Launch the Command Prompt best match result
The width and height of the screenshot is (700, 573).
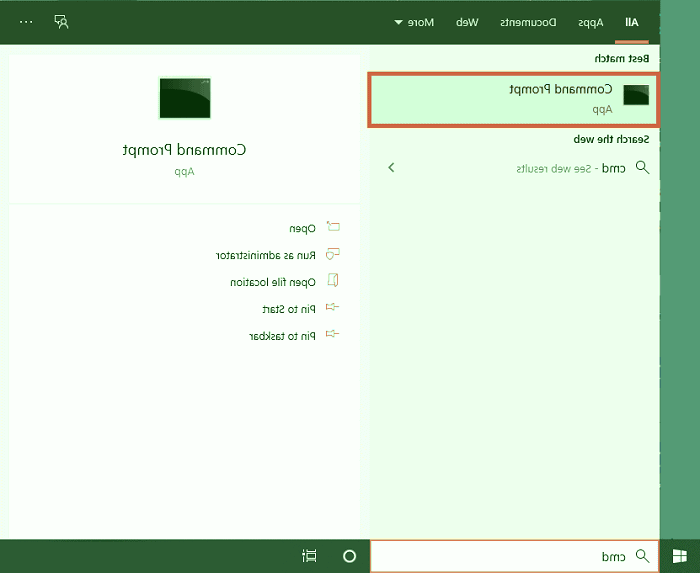[514, 99]
